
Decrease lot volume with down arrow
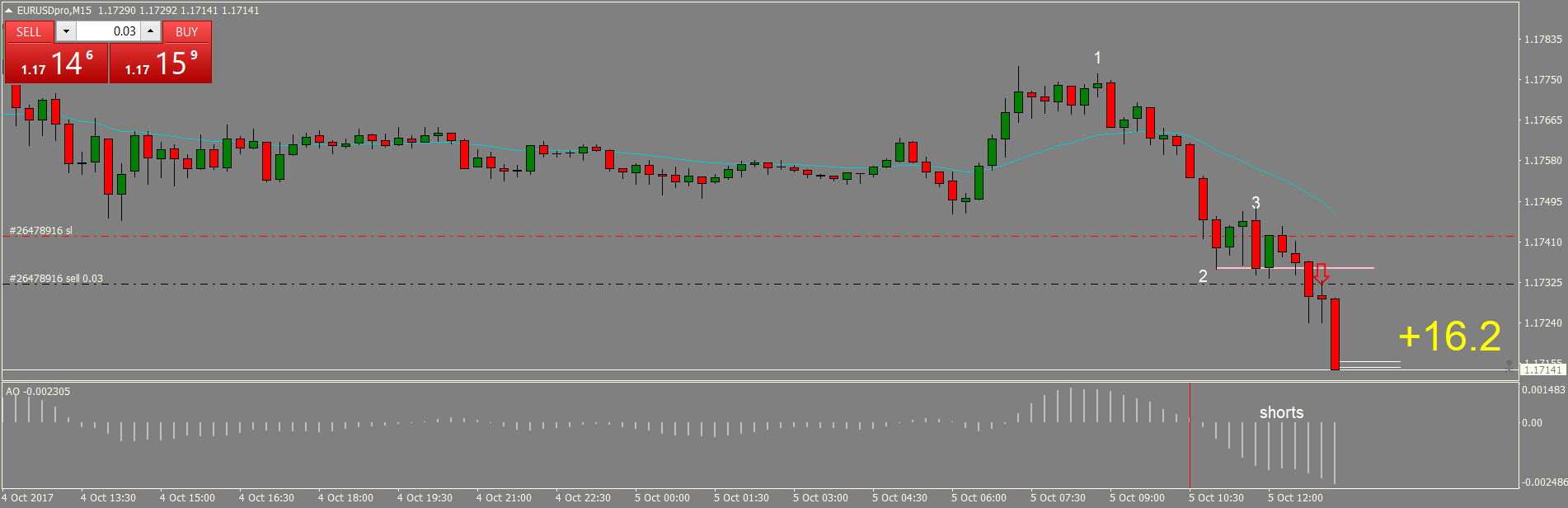click(x=66, y=31)
